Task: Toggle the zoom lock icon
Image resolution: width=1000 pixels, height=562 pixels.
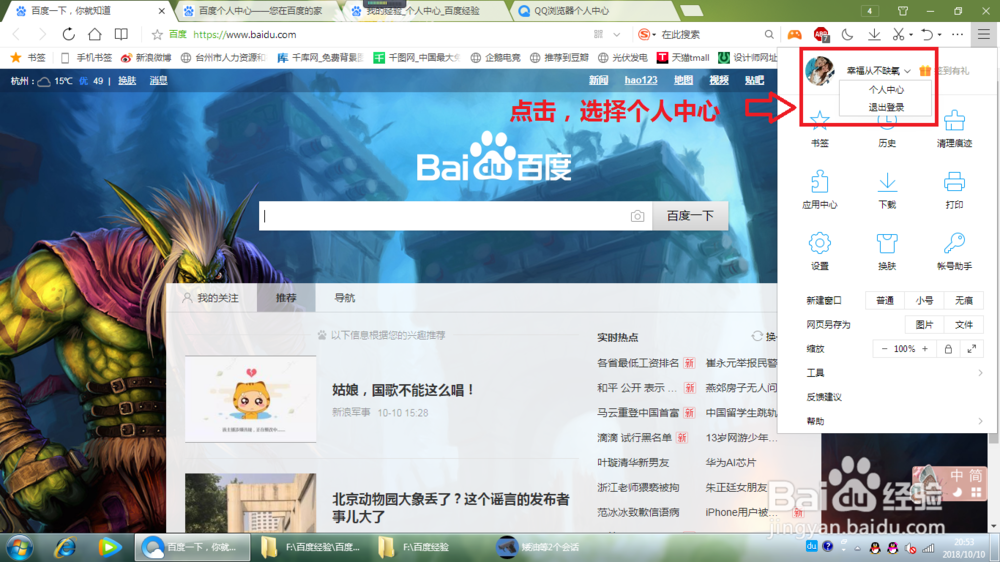Action: 948,349
